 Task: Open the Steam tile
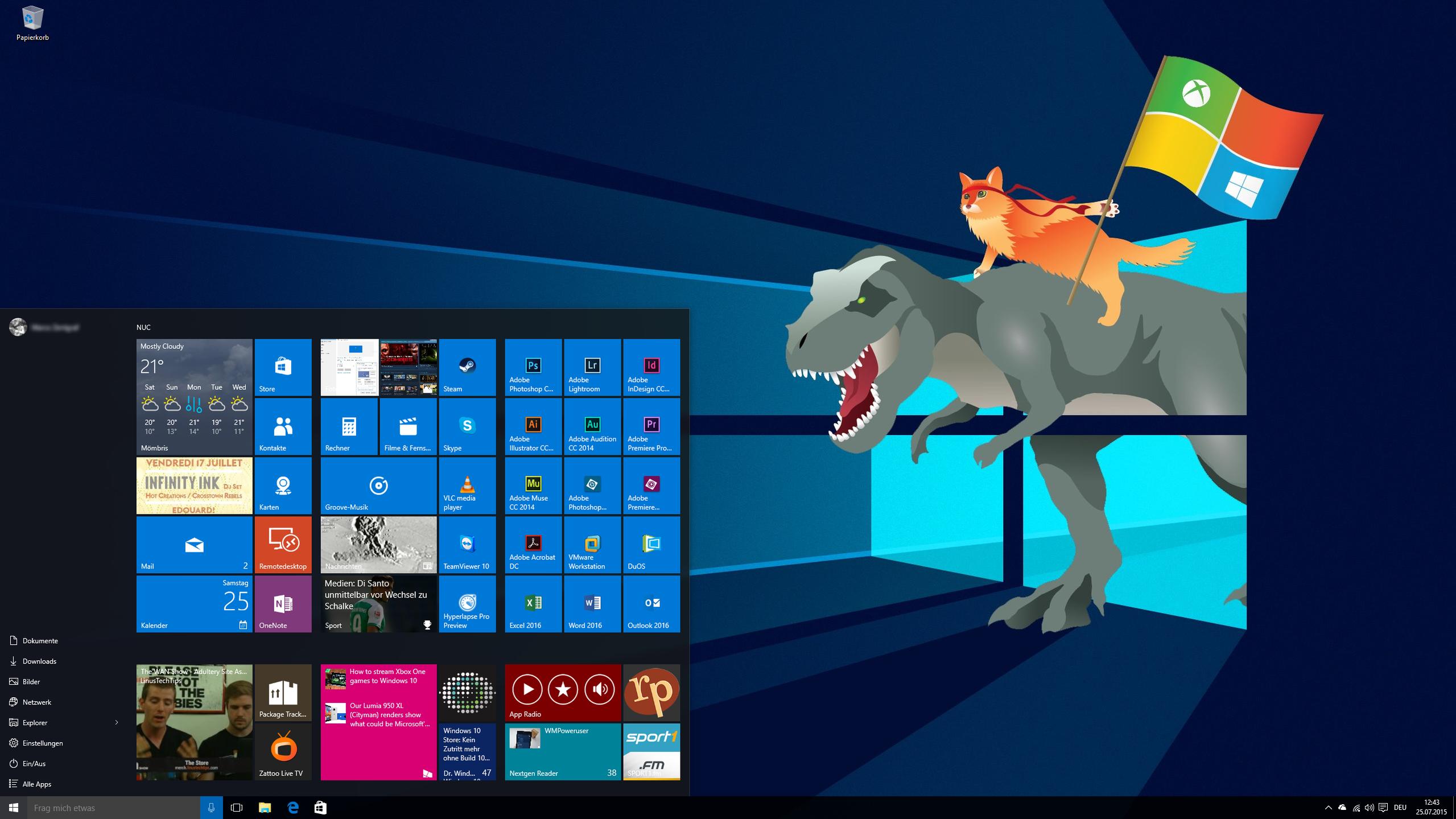pyautogui.click(x=467, y=367)
